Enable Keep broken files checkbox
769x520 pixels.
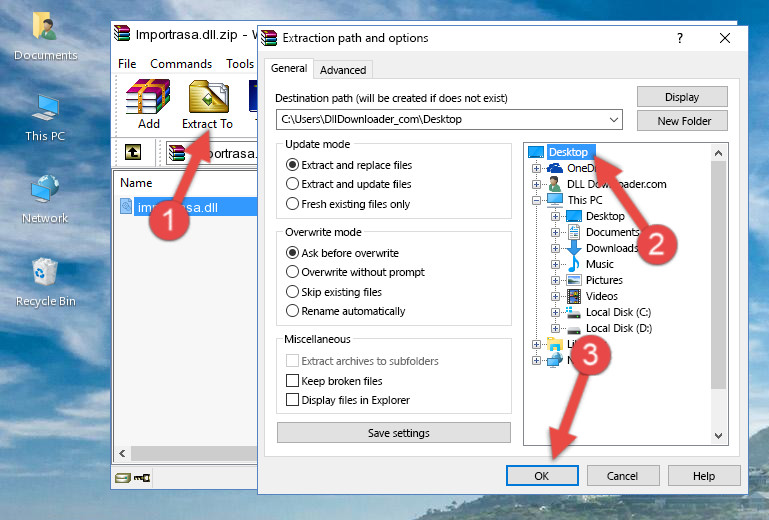(292, 381)
